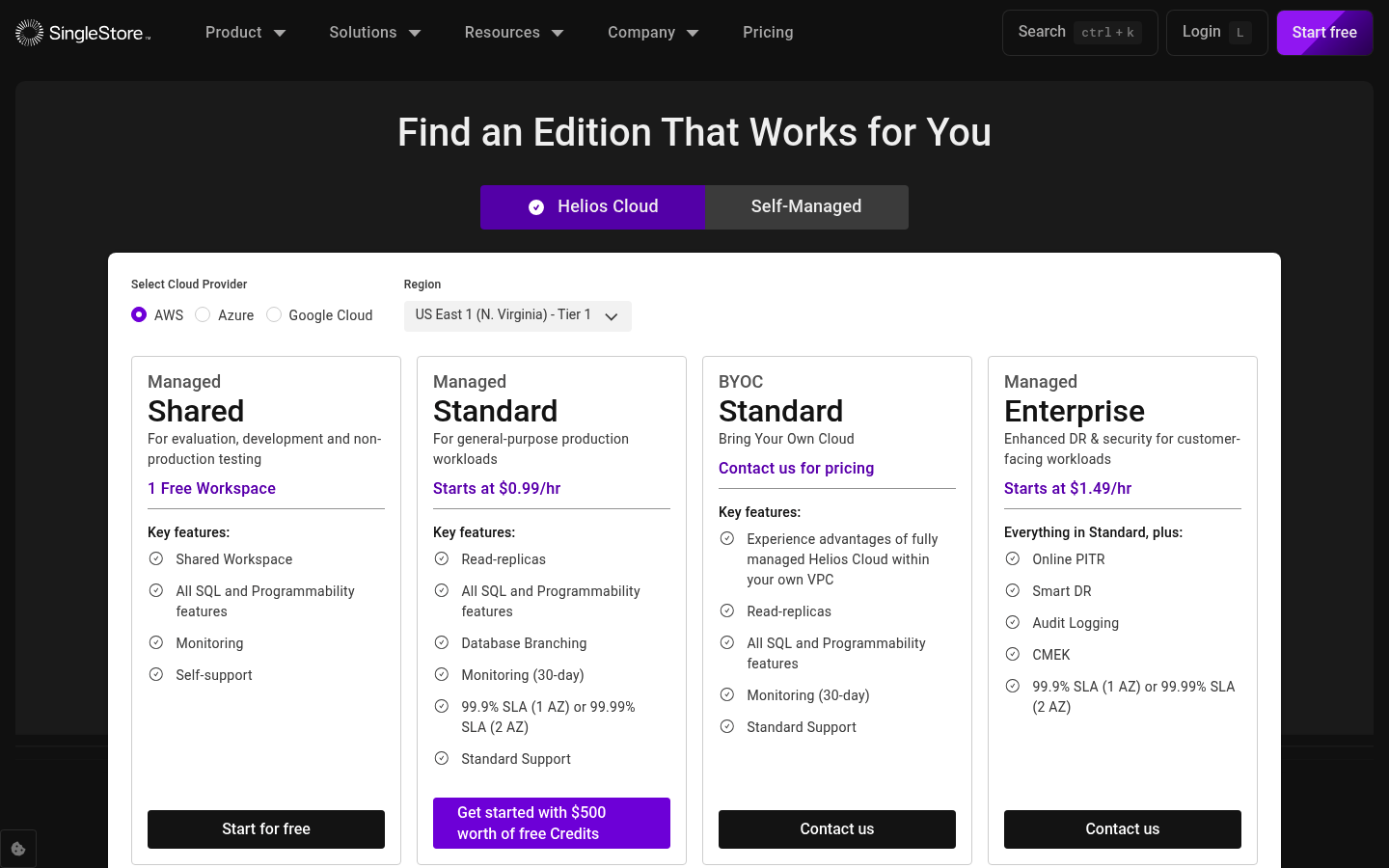Click Start for free on Shared plan
The height and width of the screenshot is (868, 1389).
point(266,829)
